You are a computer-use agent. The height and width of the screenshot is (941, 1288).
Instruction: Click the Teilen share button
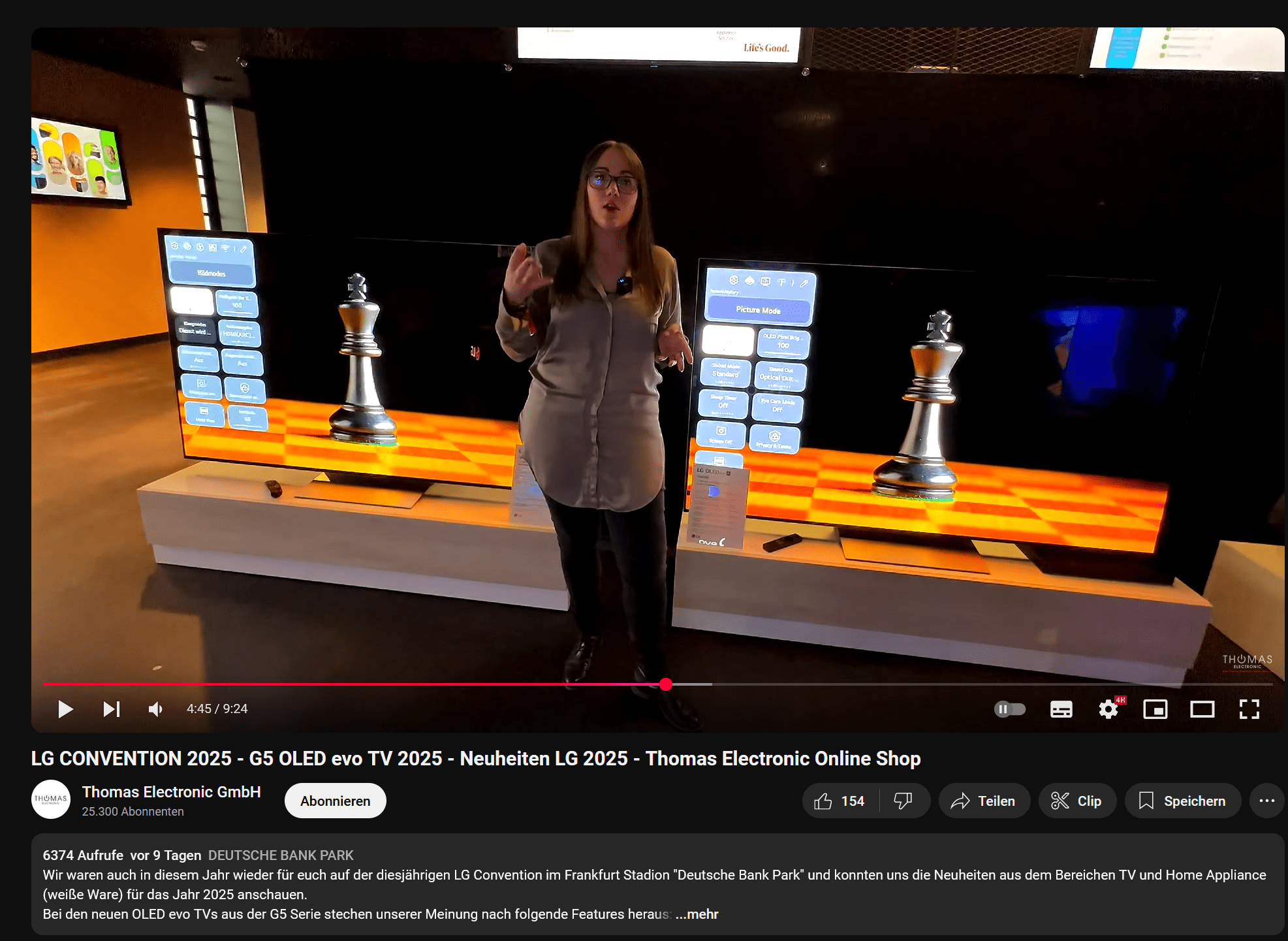984,801
